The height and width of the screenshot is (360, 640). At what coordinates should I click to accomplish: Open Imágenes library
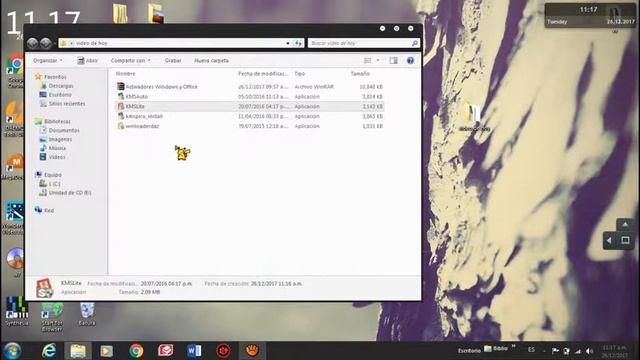[x=56, y=139]
